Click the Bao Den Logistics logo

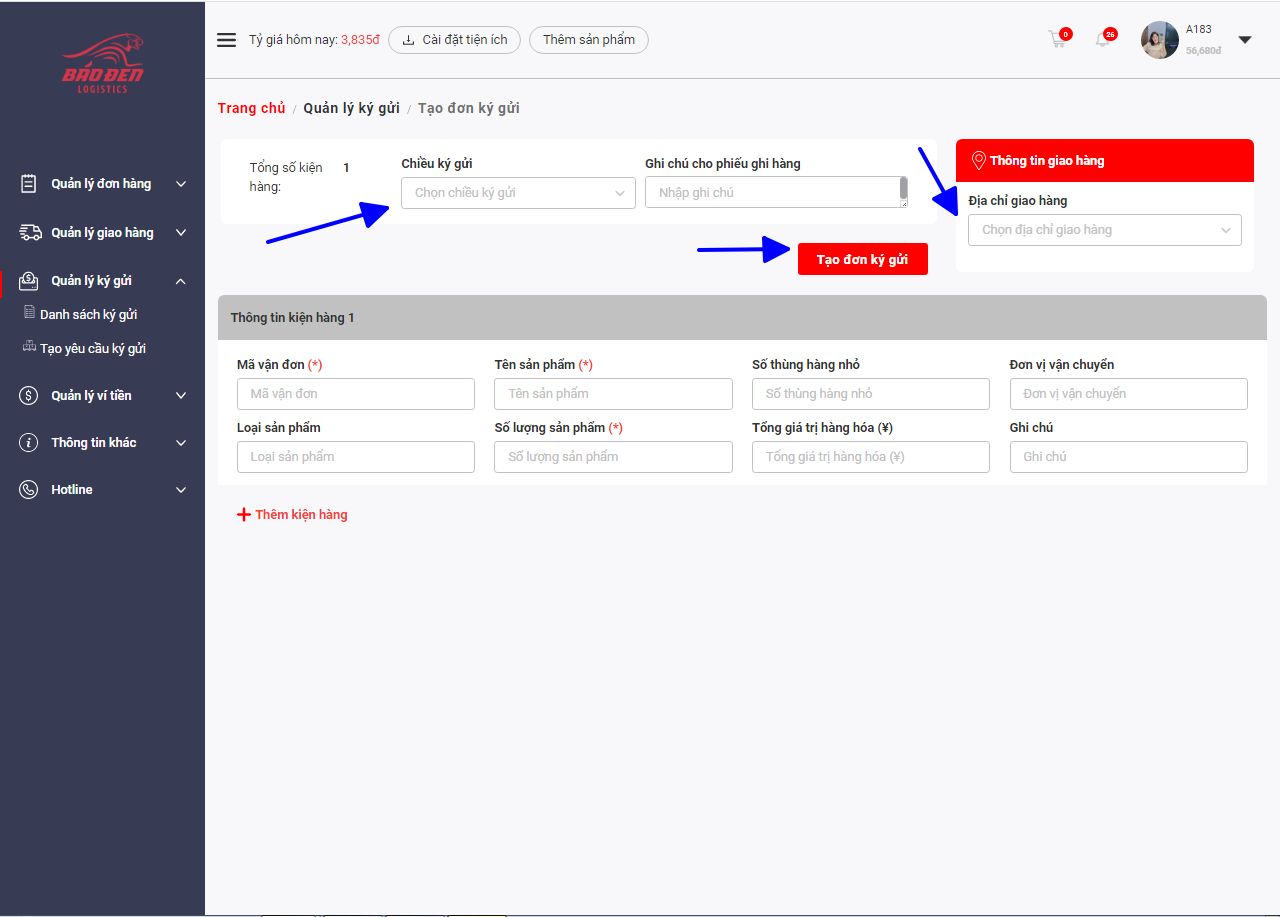click(x=102, y=65)
